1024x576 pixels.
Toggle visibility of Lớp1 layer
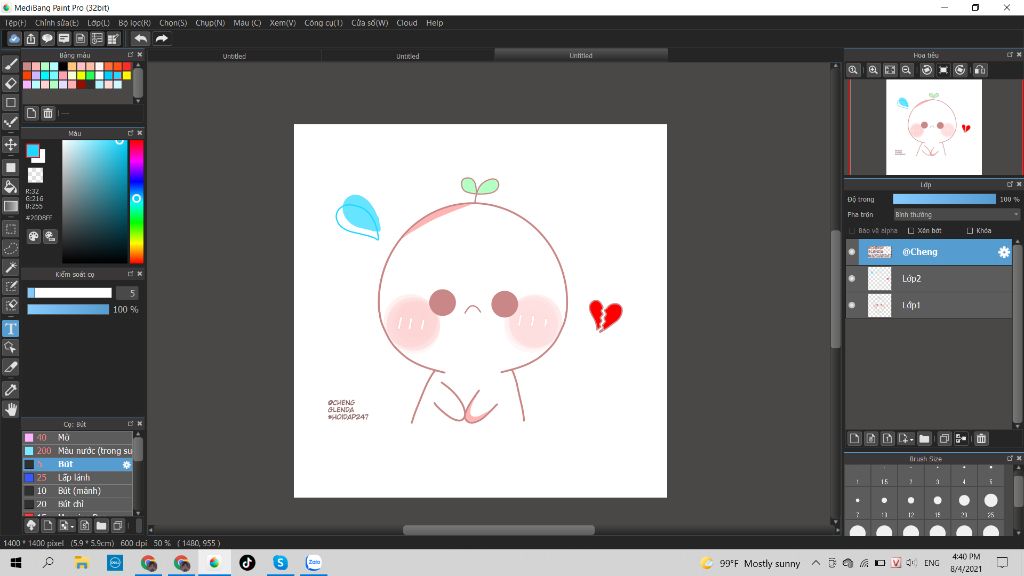[x=852, y=305]
